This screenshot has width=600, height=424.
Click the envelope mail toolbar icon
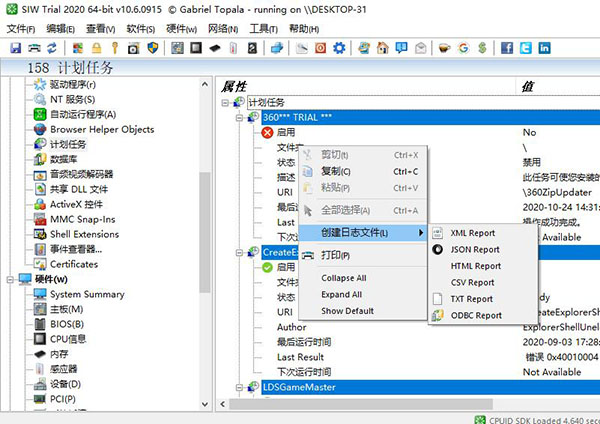[420, 48]
